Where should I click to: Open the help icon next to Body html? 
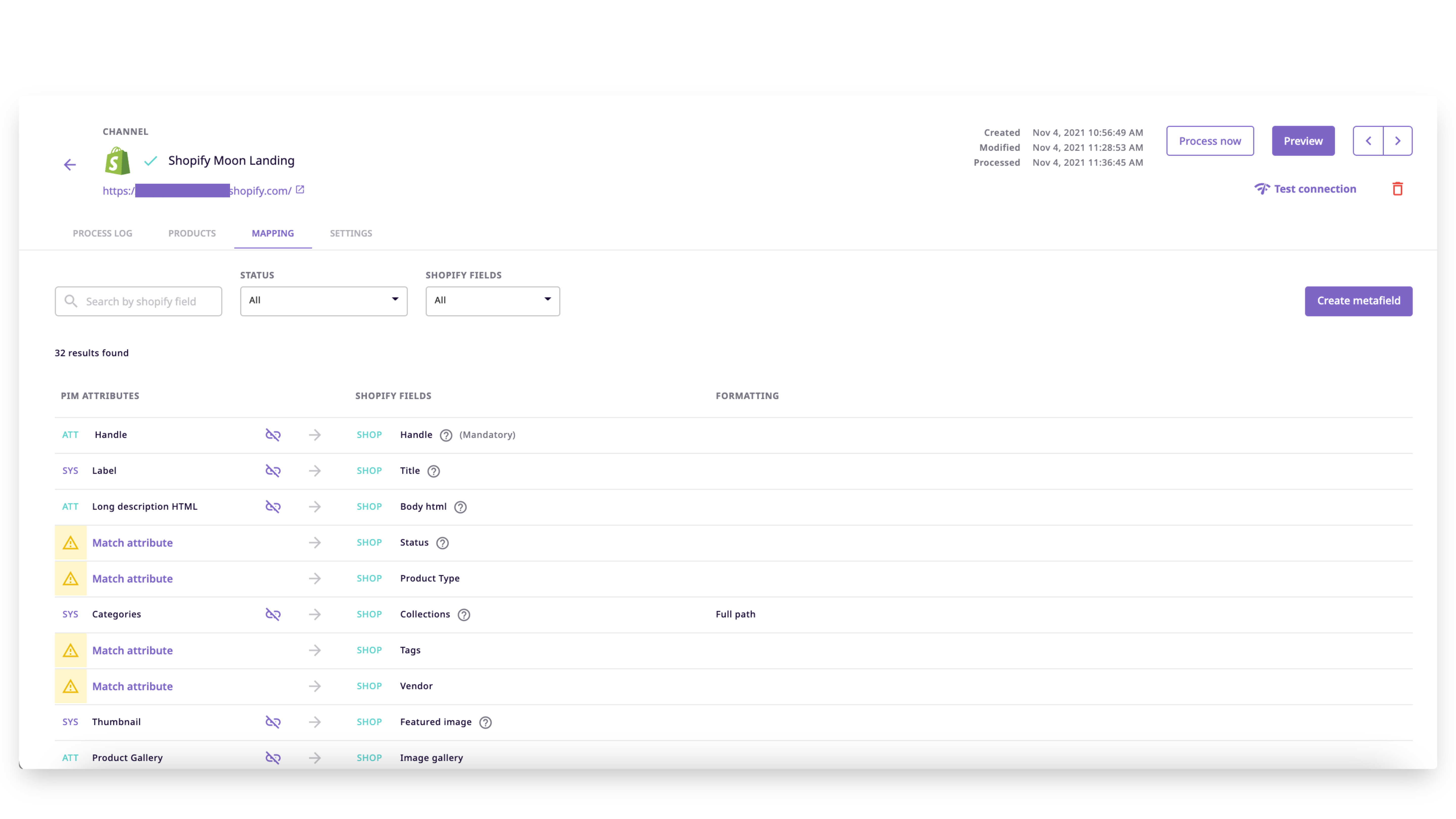click(461, 507)
